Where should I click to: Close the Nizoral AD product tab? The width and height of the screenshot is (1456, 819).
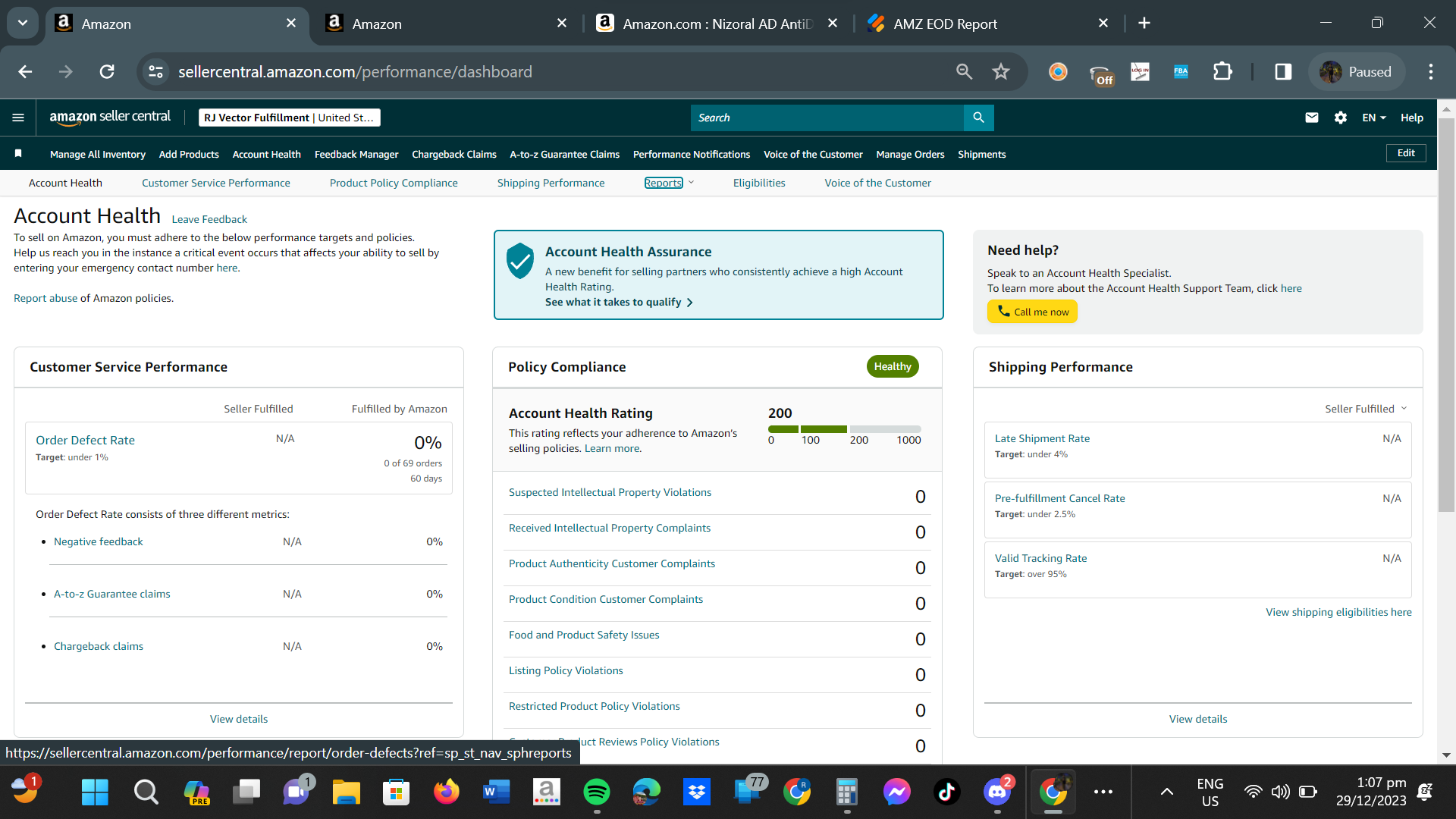[833, 24]
